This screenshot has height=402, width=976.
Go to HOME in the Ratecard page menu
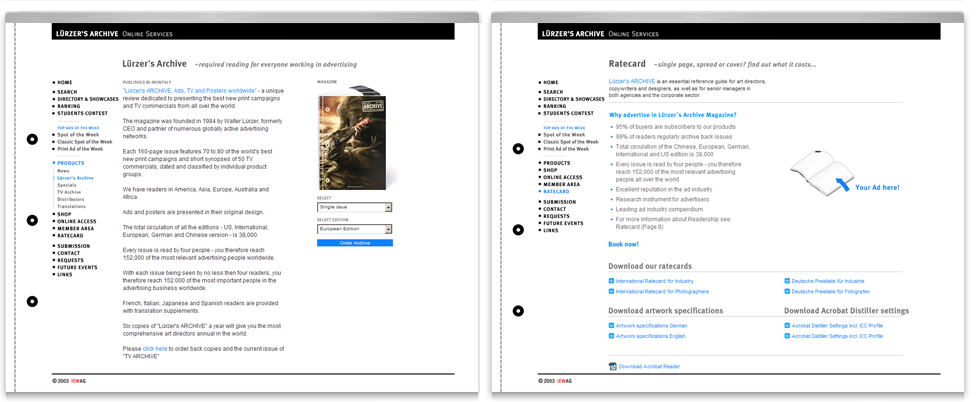tap(550, 82)
